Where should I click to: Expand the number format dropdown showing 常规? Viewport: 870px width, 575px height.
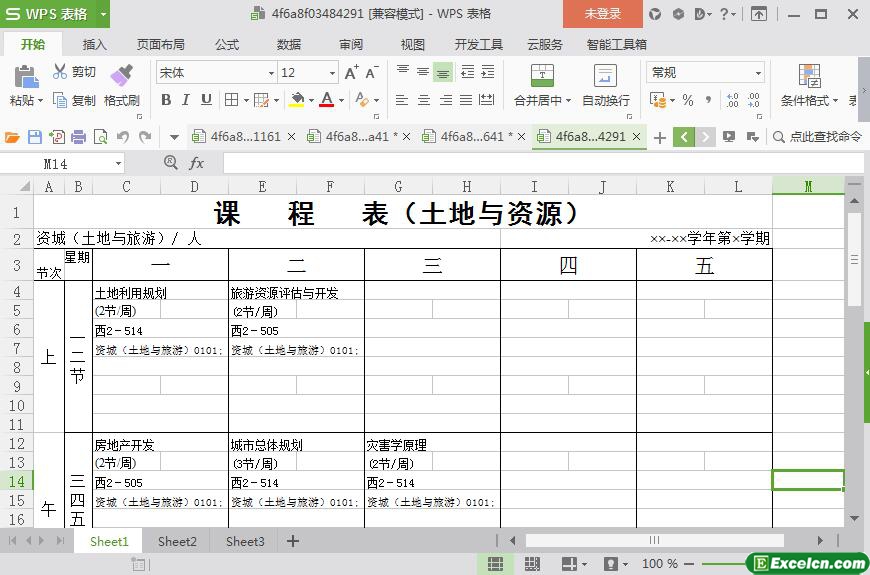coord(758,73)
